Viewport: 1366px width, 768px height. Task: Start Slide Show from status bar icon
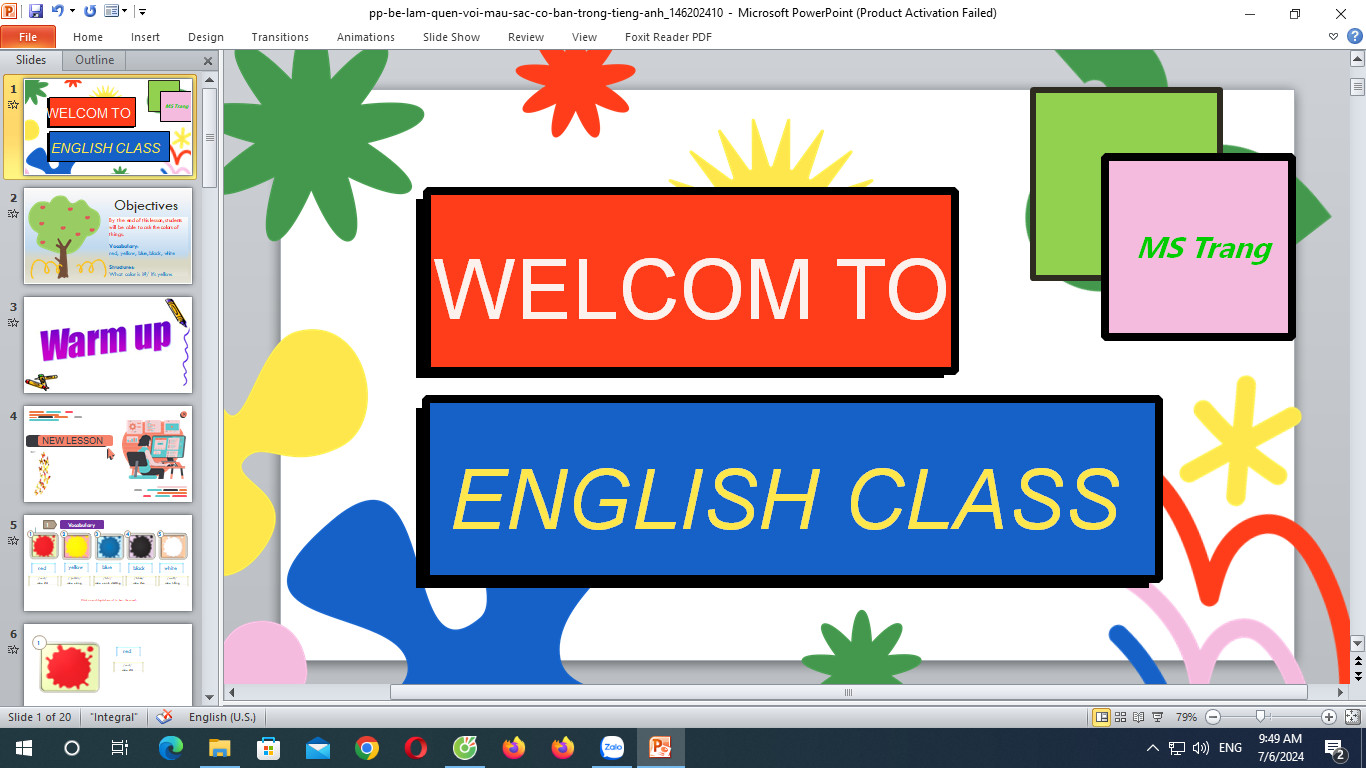(x=1157, y=717)
